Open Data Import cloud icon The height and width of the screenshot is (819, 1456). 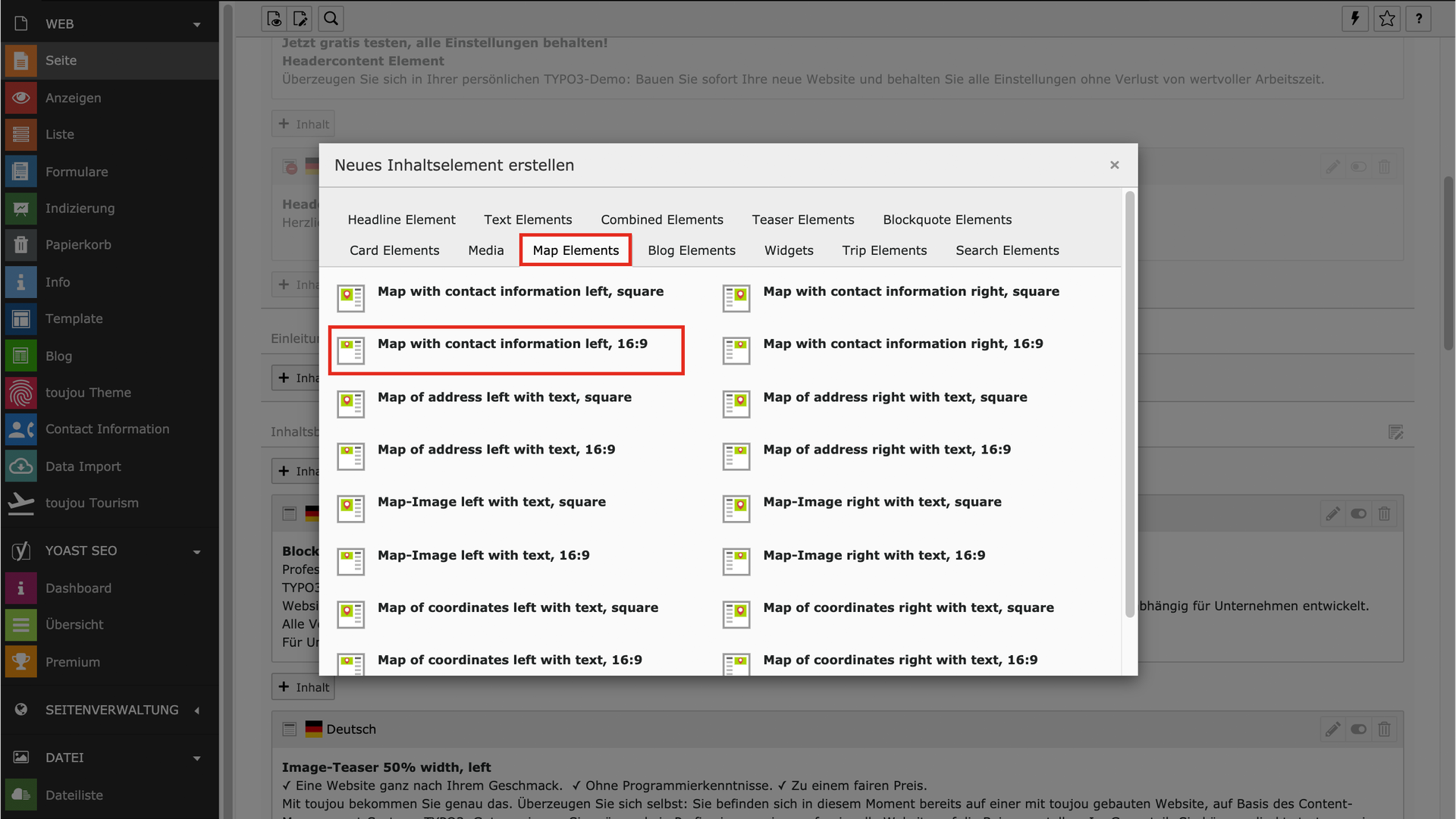point(20,466)
